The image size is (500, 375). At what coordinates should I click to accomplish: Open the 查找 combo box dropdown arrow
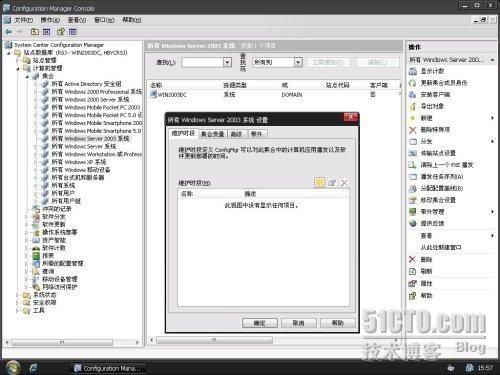pyautogui.click(x=227, y=62)
